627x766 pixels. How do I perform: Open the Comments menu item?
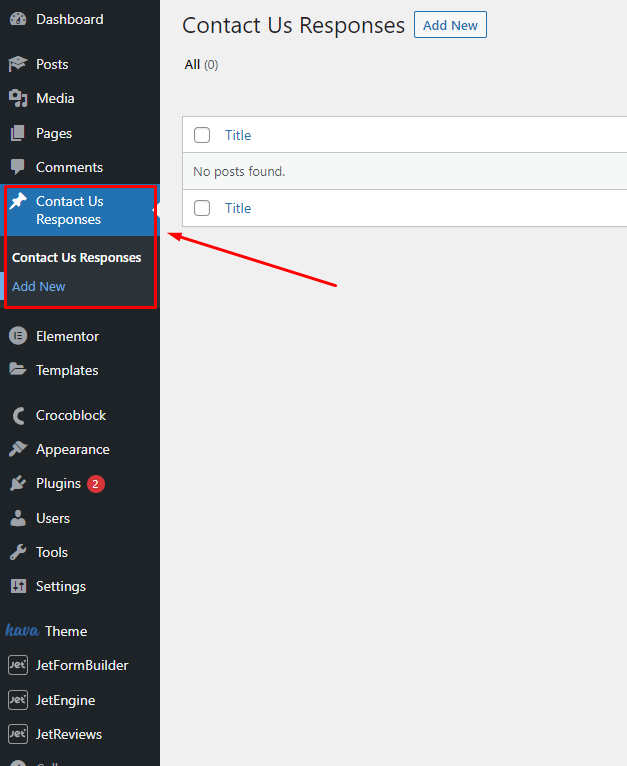[x=69, y=167]
